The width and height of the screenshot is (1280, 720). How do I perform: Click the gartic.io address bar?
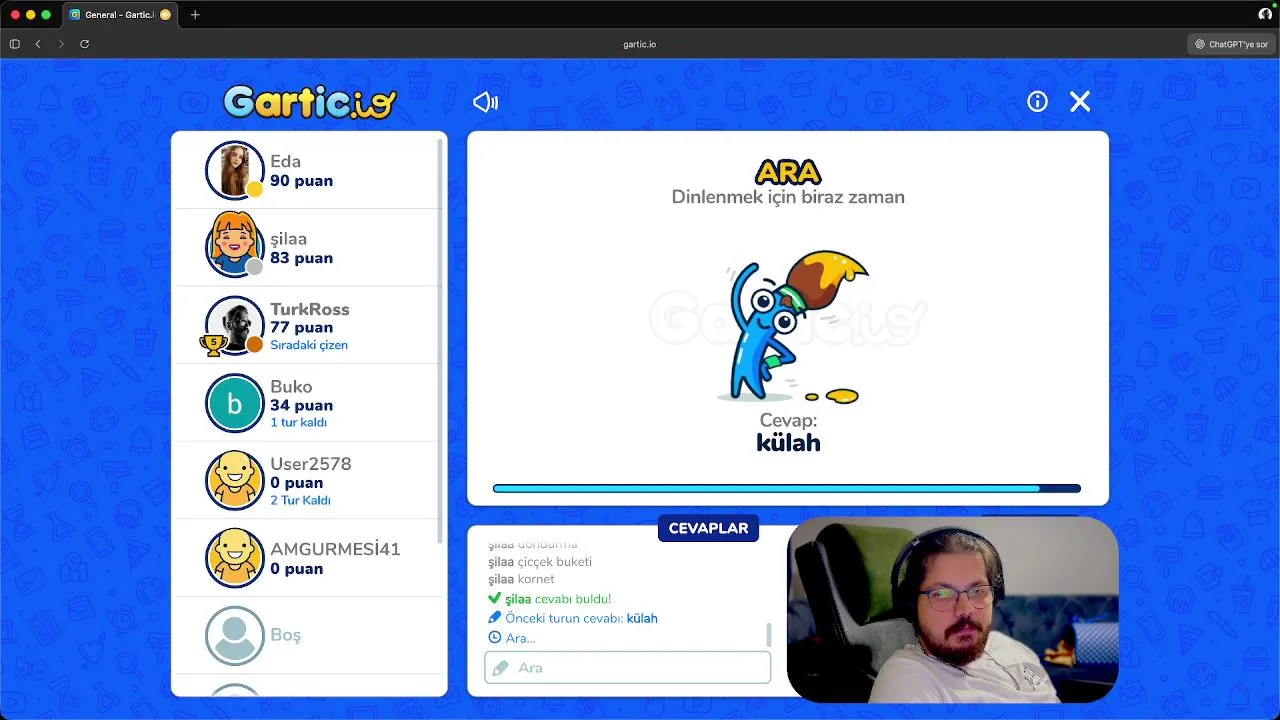click(x=640, y=44)
